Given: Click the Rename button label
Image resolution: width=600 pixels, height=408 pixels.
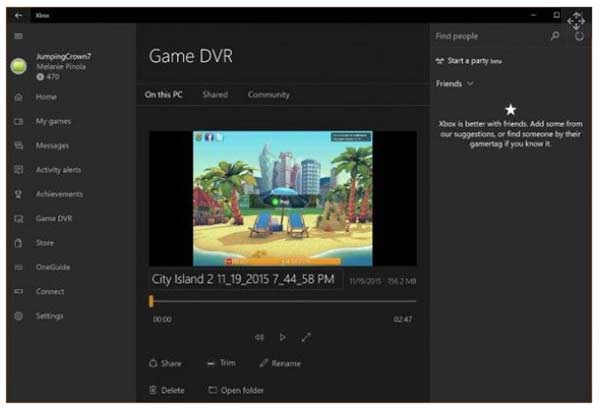Looking at the screenshot, I should tap(286, 364).
